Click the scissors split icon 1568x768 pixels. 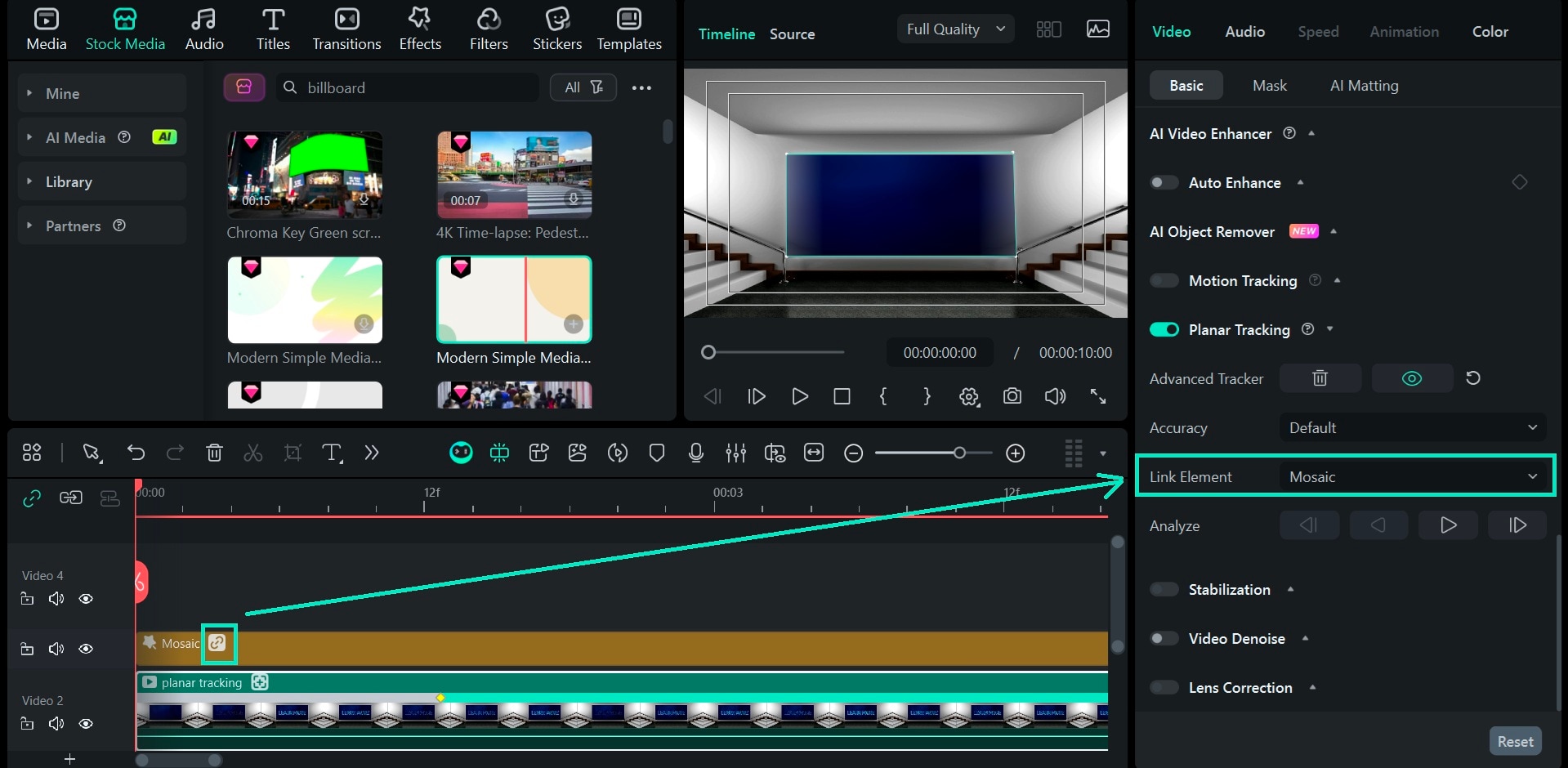[x=253, y=453]
